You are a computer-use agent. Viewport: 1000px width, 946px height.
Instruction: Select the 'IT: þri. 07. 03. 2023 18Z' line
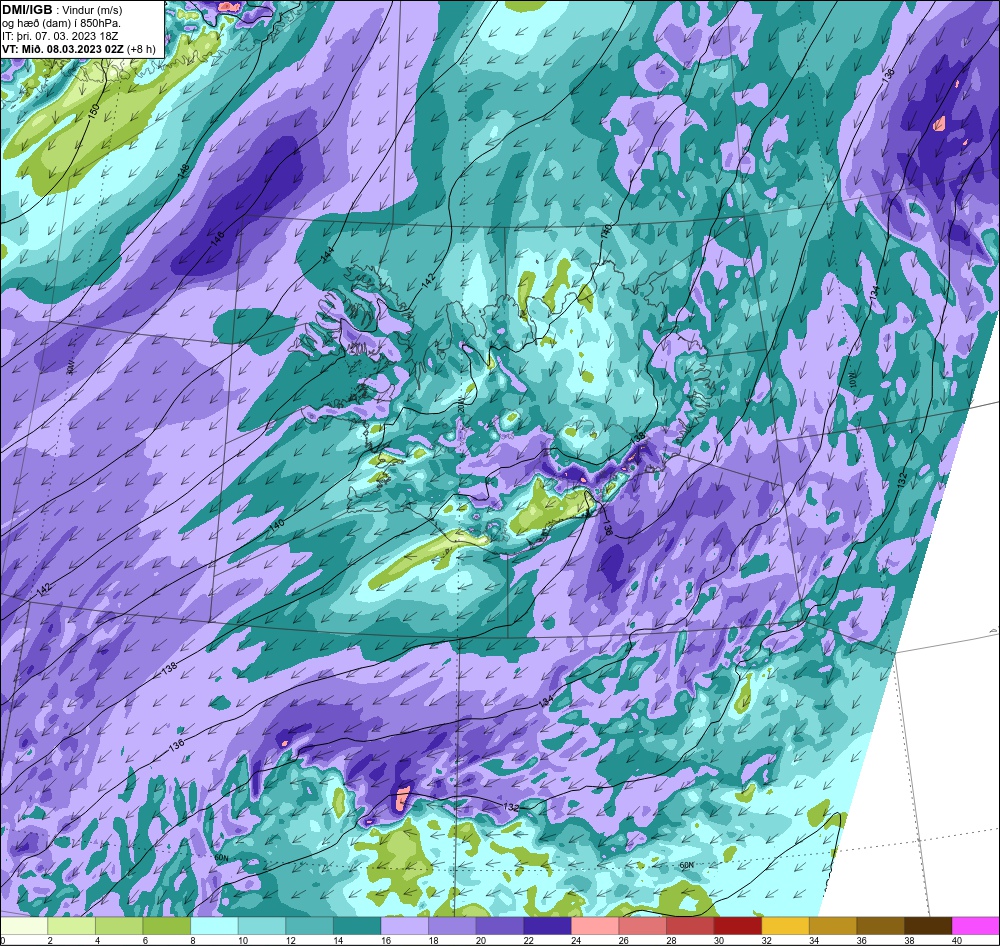pos(60,36)
